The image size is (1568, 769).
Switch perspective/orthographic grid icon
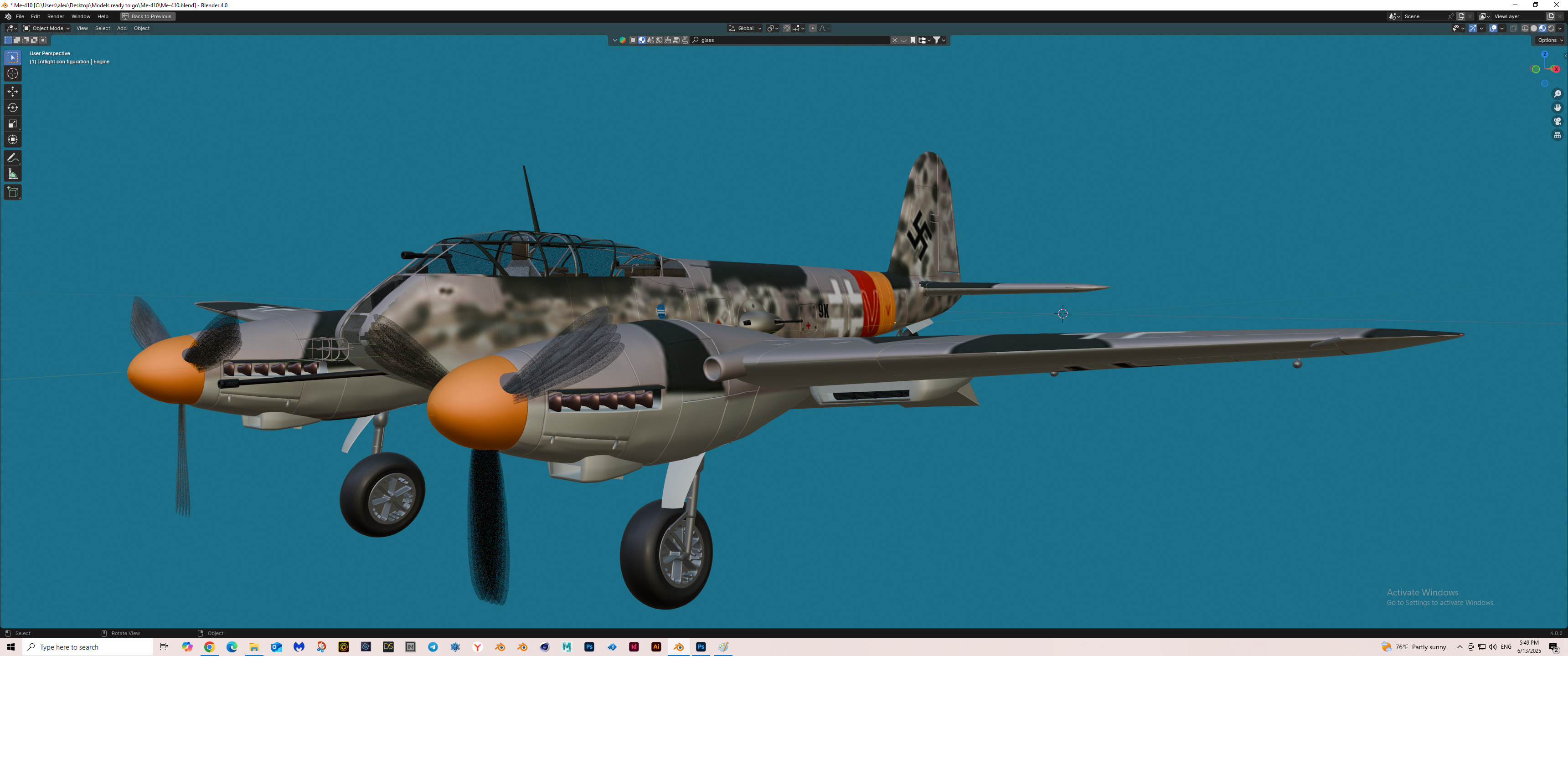coord(1558,136)
